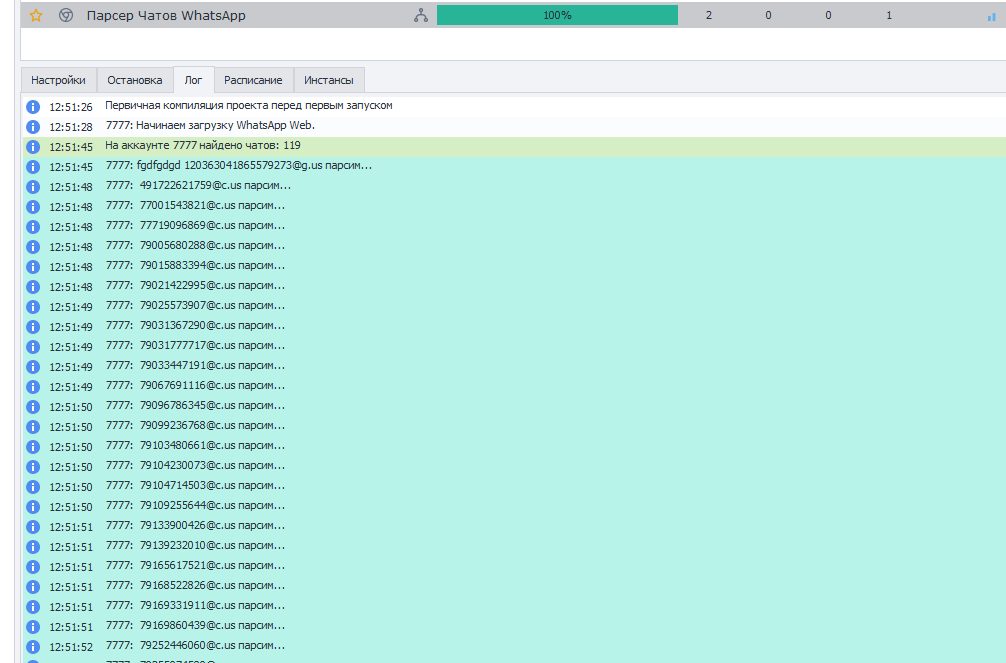Open the Инстансы tab
The image size is (1006, 663).
coord(328,80)
